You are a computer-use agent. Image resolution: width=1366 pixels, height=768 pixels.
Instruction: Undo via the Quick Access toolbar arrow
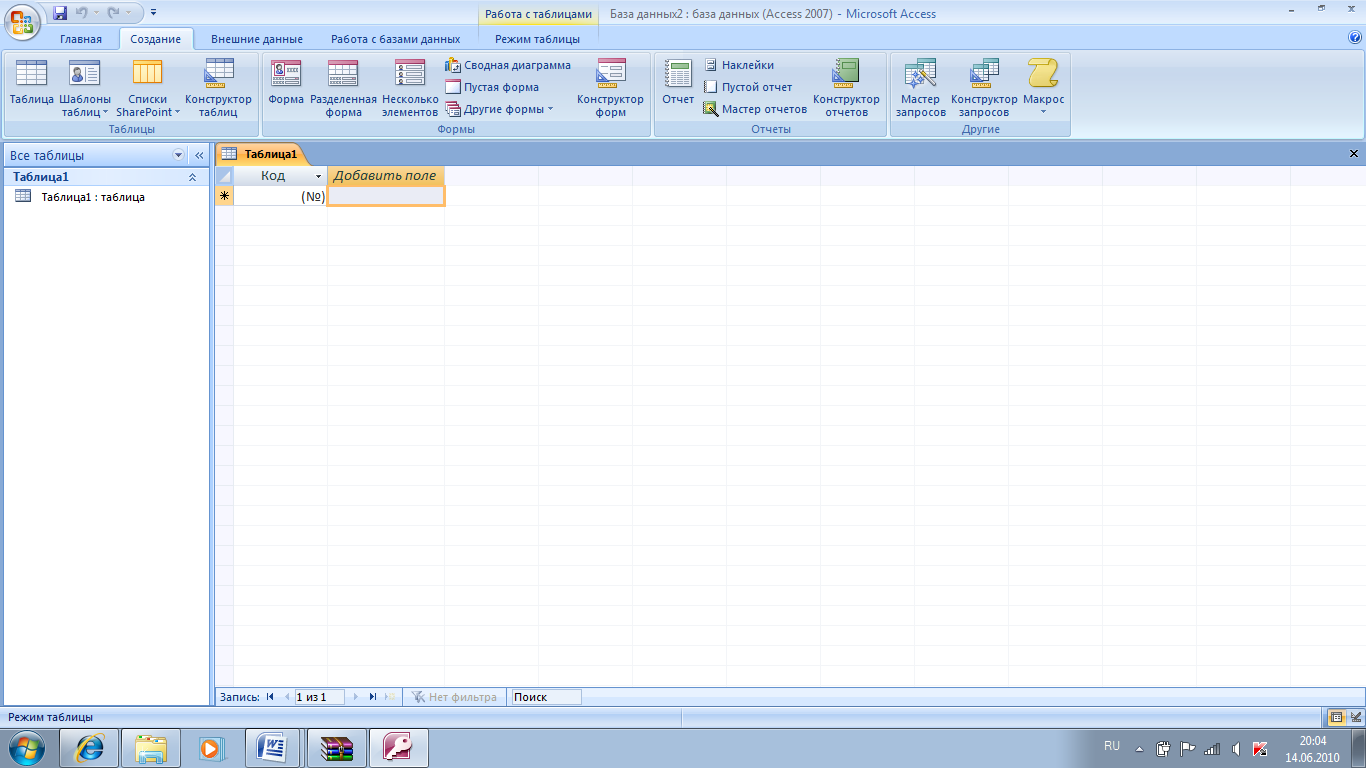82,13
